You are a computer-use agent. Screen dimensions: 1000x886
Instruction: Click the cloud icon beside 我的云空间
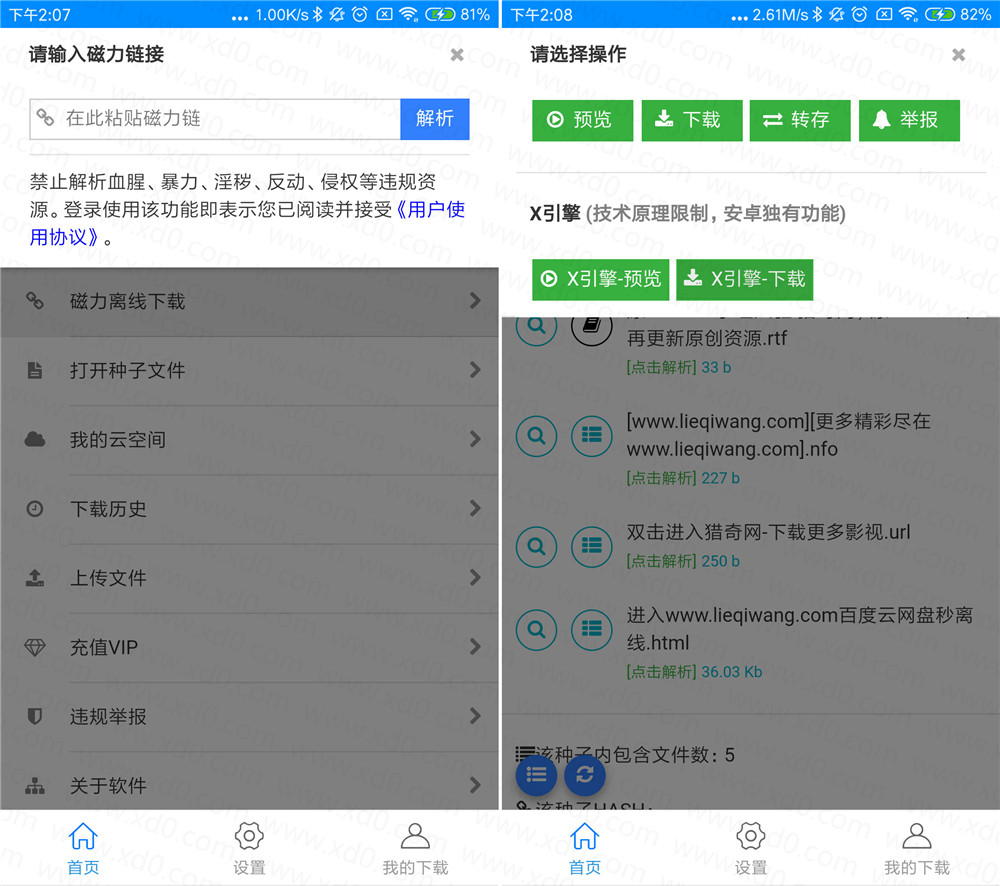coord(34,439)
